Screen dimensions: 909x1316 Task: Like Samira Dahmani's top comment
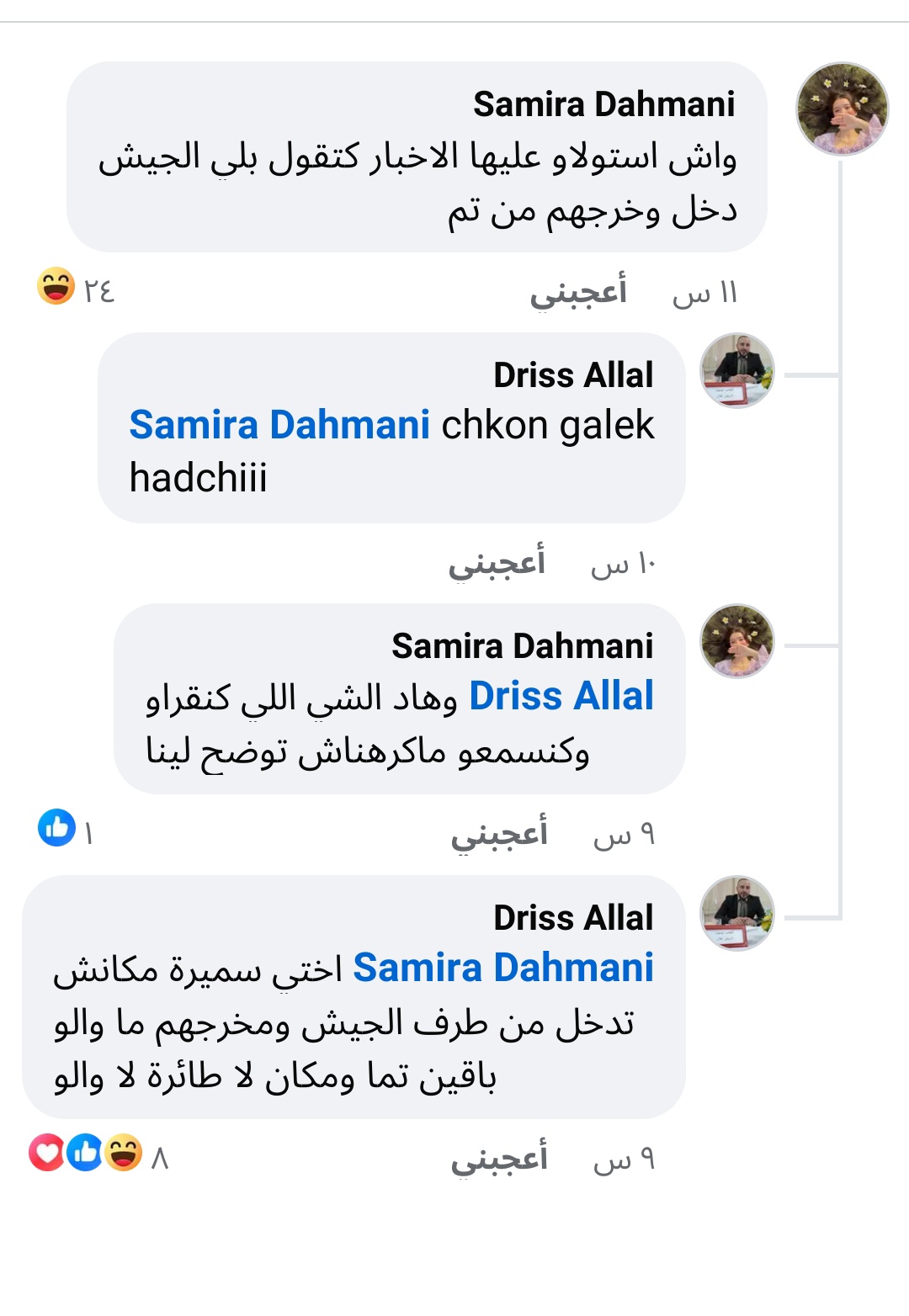[578, 292]
